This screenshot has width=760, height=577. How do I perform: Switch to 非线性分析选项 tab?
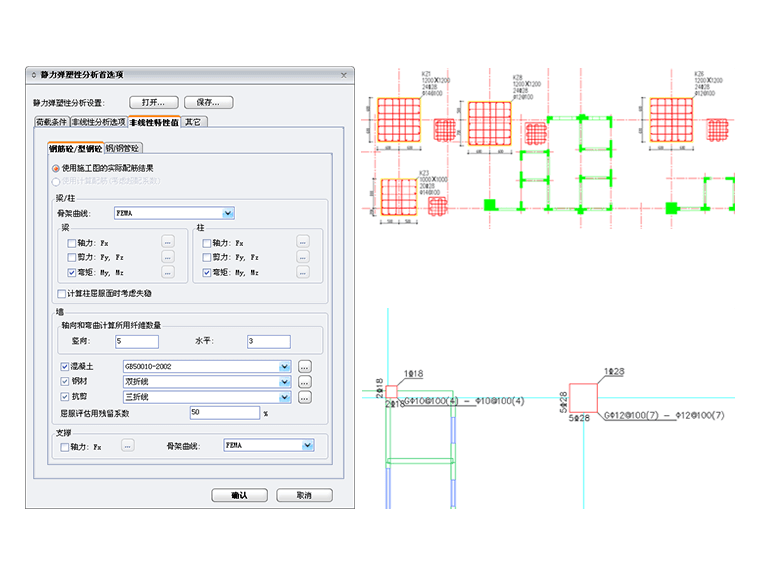(99, 122)
